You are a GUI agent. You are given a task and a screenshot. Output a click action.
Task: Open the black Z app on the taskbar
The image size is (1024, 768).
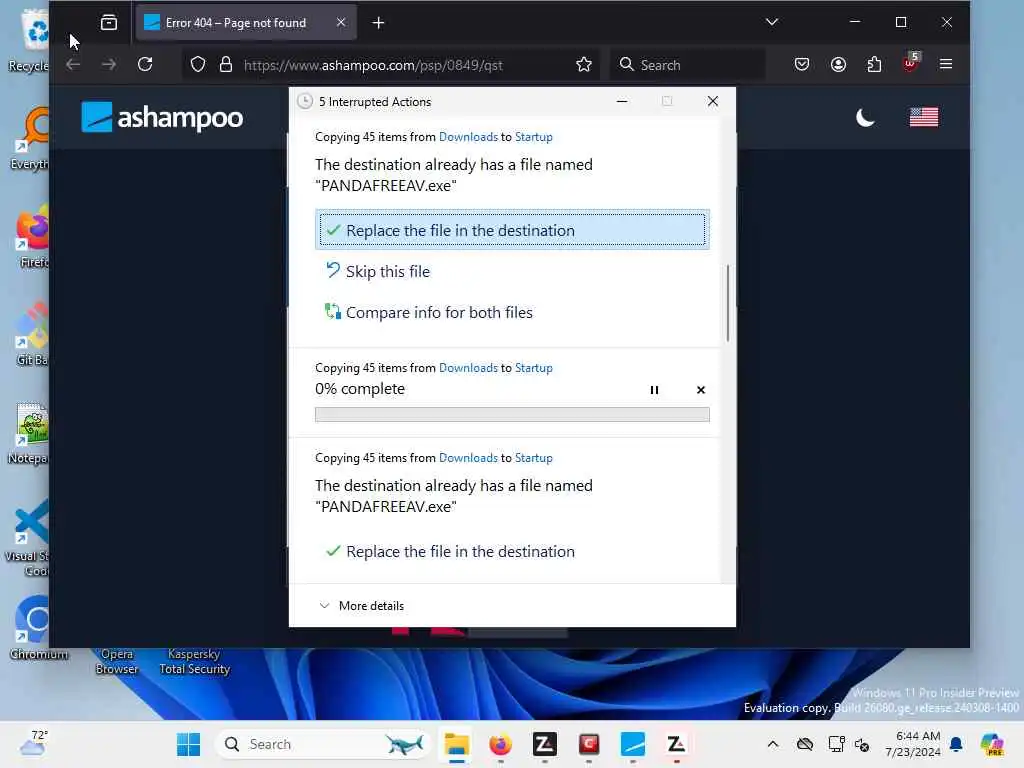(x=545, y=744)
